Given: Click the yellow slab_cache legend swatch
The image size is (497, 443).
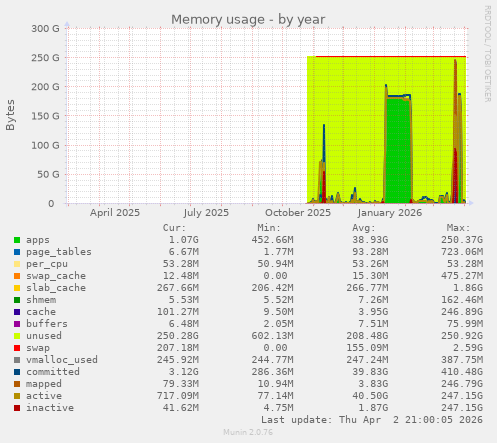Looking at the screenshot, I should coord(17,288).
